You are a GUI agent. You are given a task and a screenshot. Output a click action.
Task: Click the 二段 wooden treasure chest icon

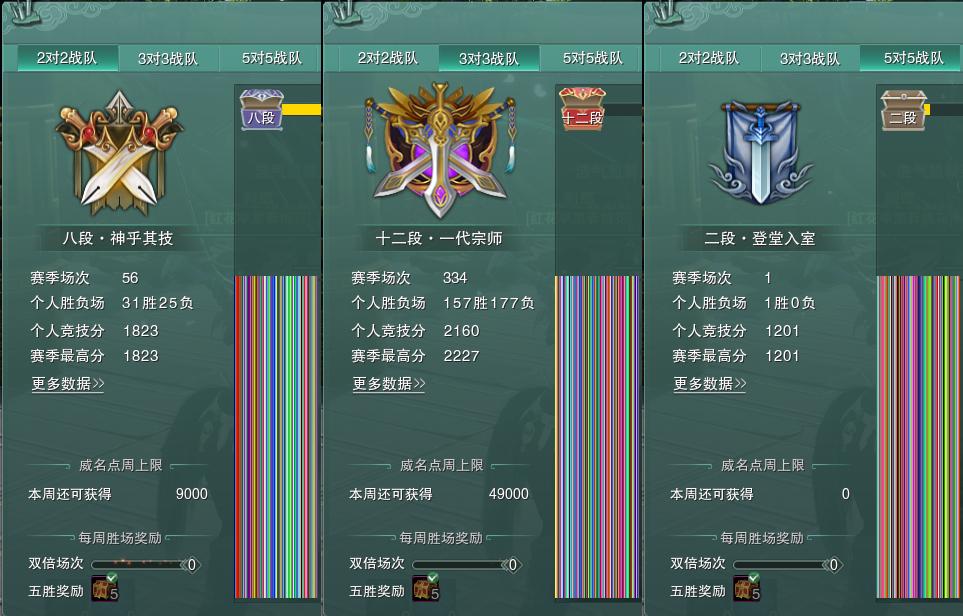coord(903,110)
